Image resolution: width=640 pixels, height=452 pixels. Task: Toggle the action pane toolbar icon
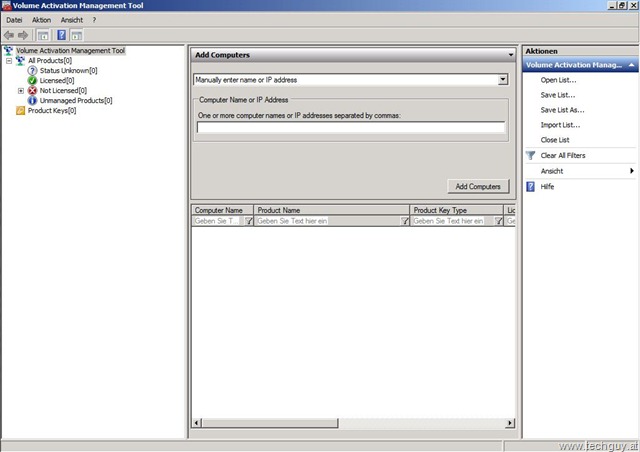76,36
